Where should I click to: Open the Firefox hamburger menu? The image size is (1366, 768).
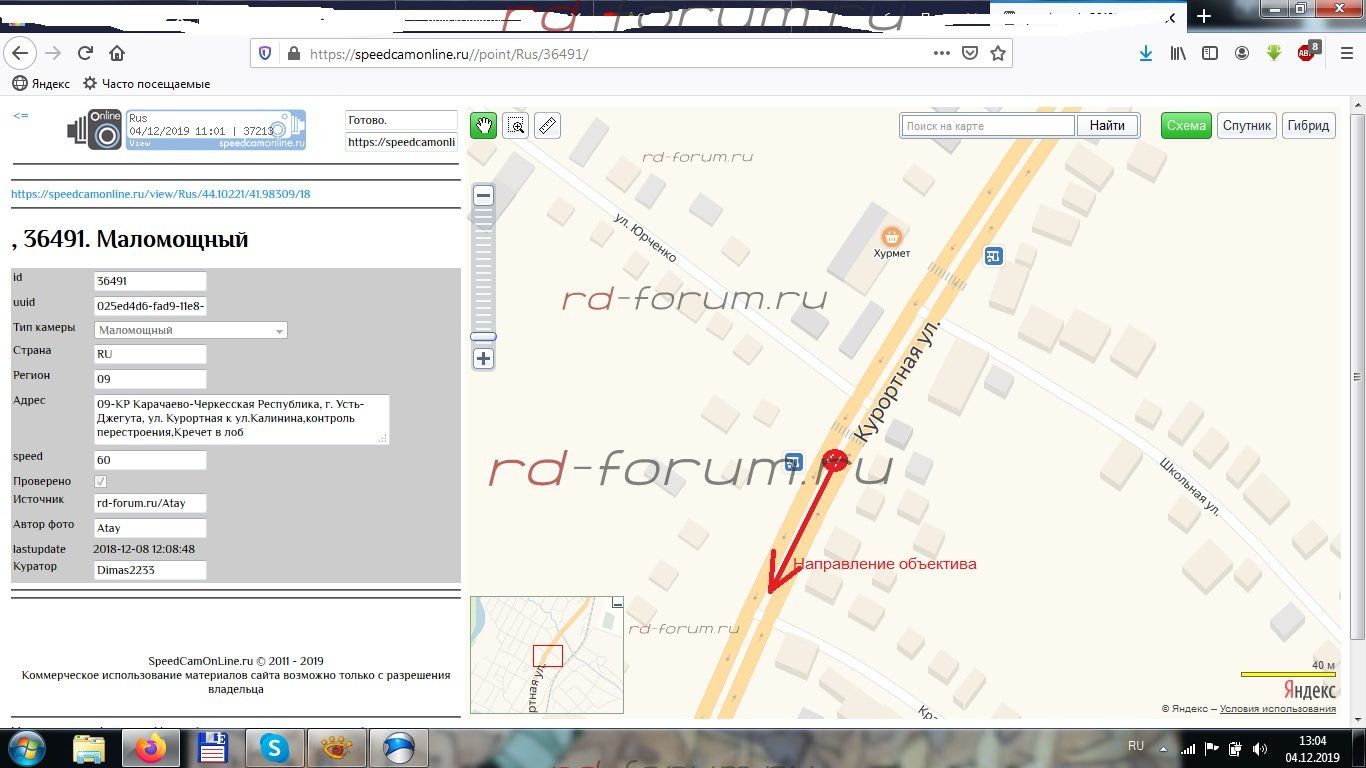[x=1345, y=54]
